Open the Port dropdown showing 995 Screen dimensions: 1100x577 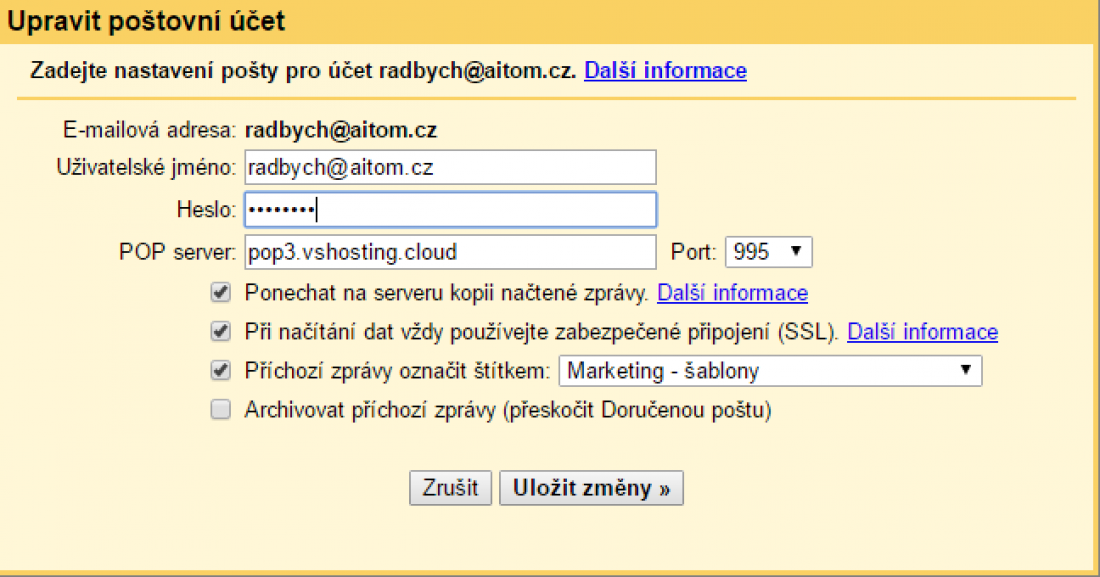pos(768,252)
